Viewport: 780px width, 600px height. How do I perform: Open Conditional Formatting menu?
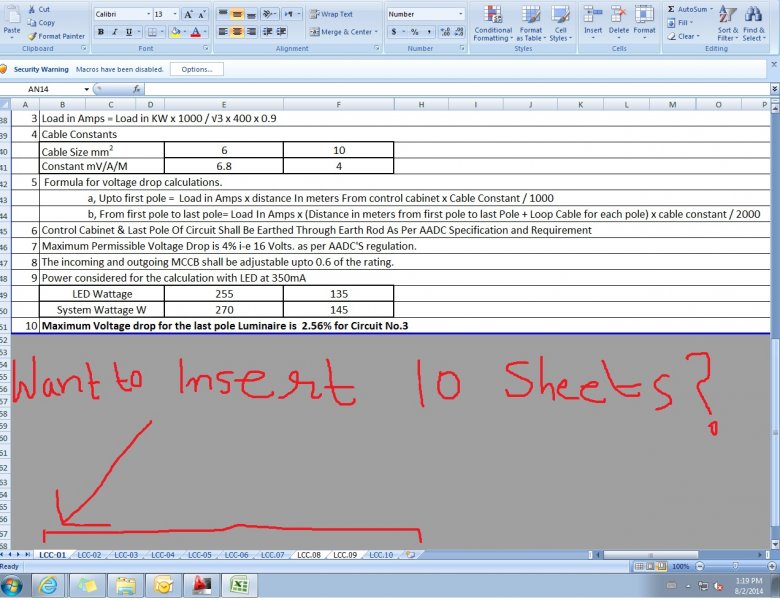pos(492,23)
